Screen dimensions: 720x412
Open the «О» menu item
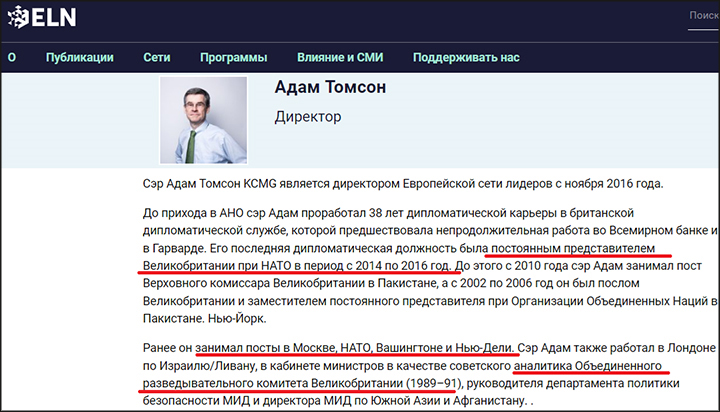[x=12, y=57]
